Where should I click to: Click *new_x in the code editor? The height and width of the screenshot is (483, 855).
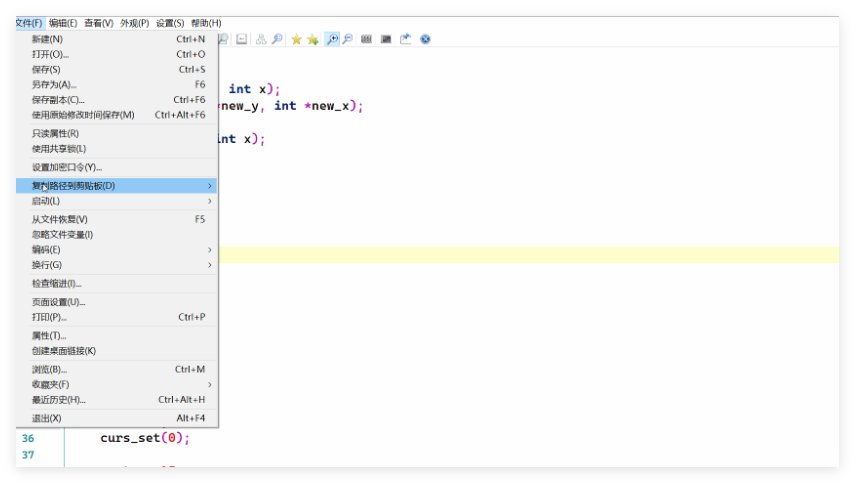tap(326, 106)
